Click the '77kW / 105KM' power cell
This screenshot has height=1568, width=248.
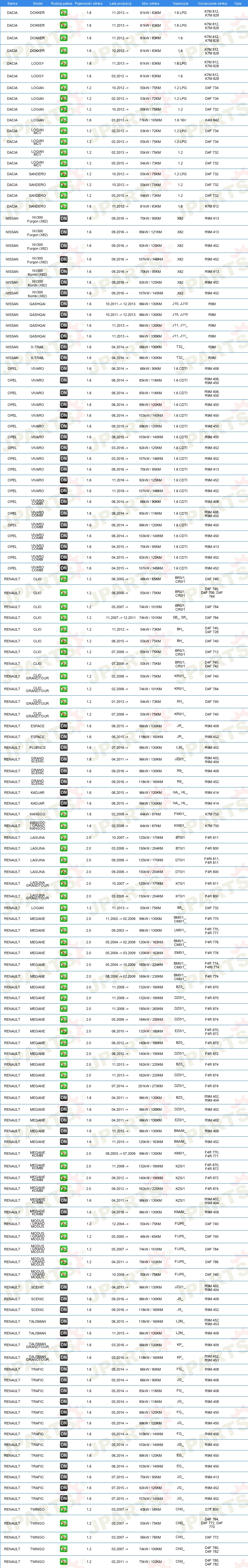pos(151,120)
